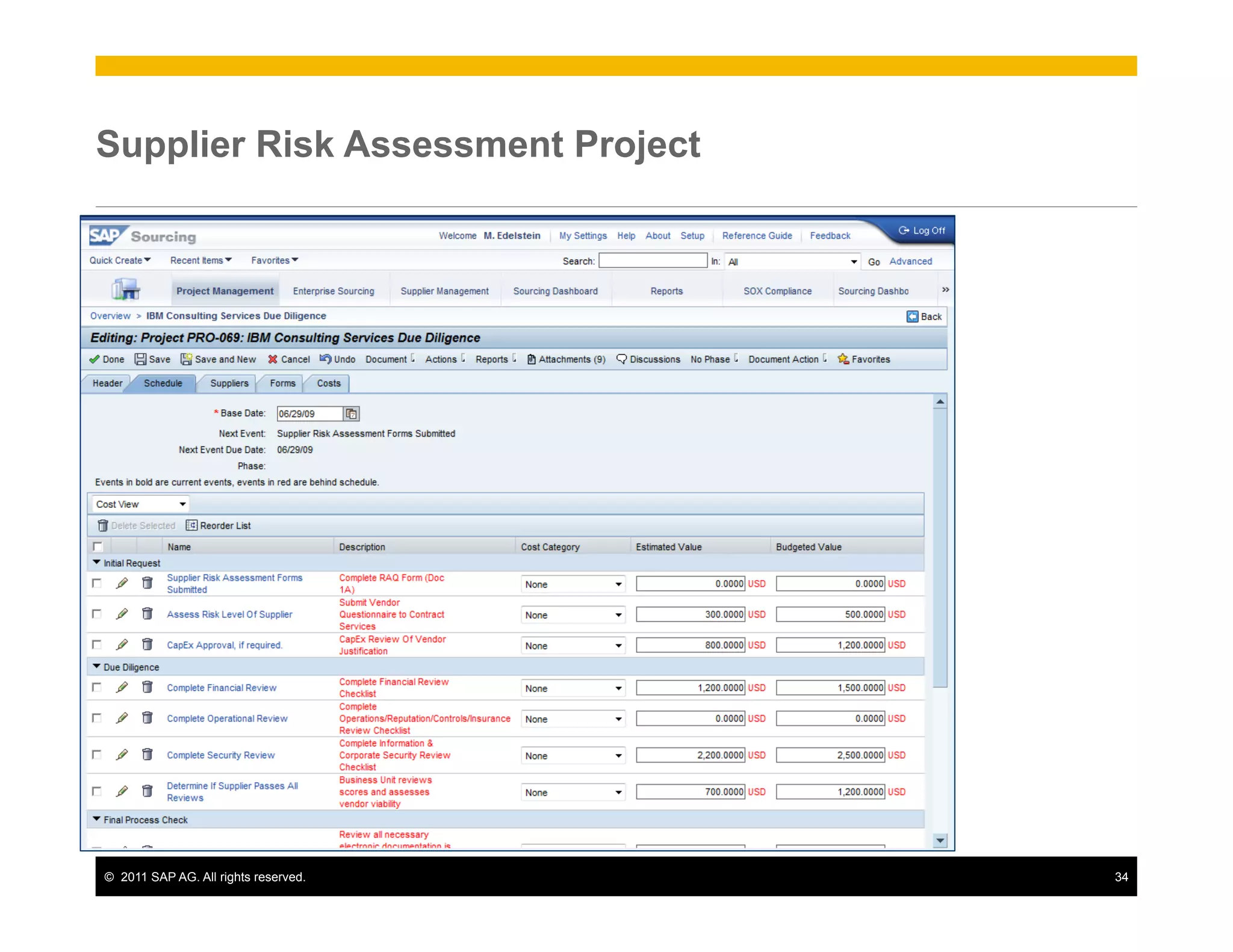Check the Supplier Risk Assessment Forms Submitted row
Viewport: 1233px width, 952px height.
tap(96, 583)
